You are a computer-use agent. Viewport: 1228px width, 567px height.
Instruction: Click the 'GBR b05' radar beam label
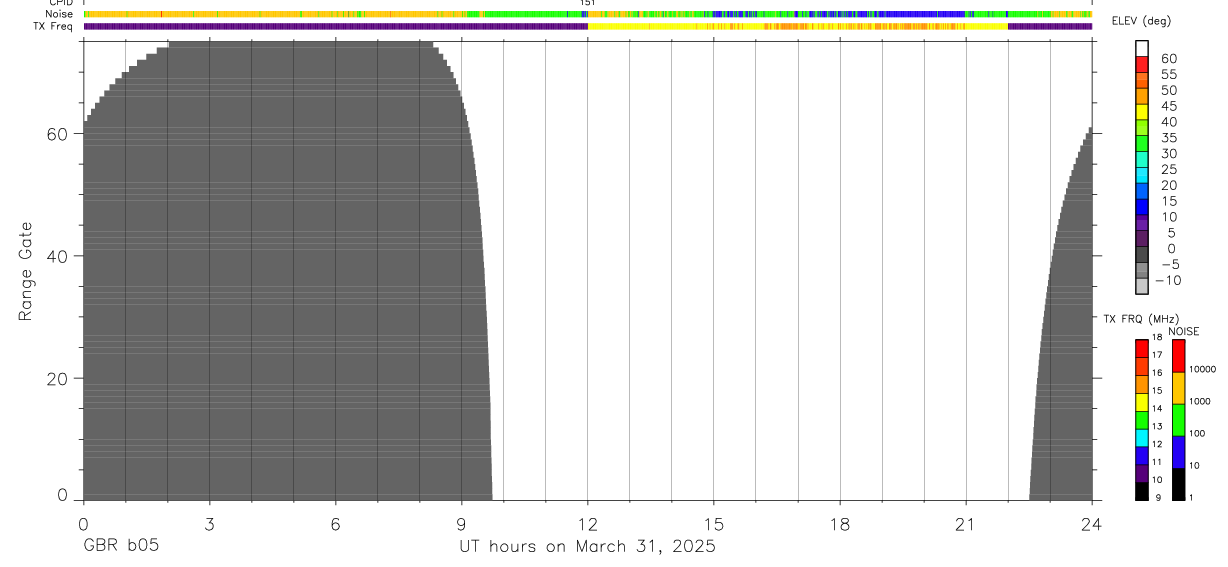(x=120, y=546)
